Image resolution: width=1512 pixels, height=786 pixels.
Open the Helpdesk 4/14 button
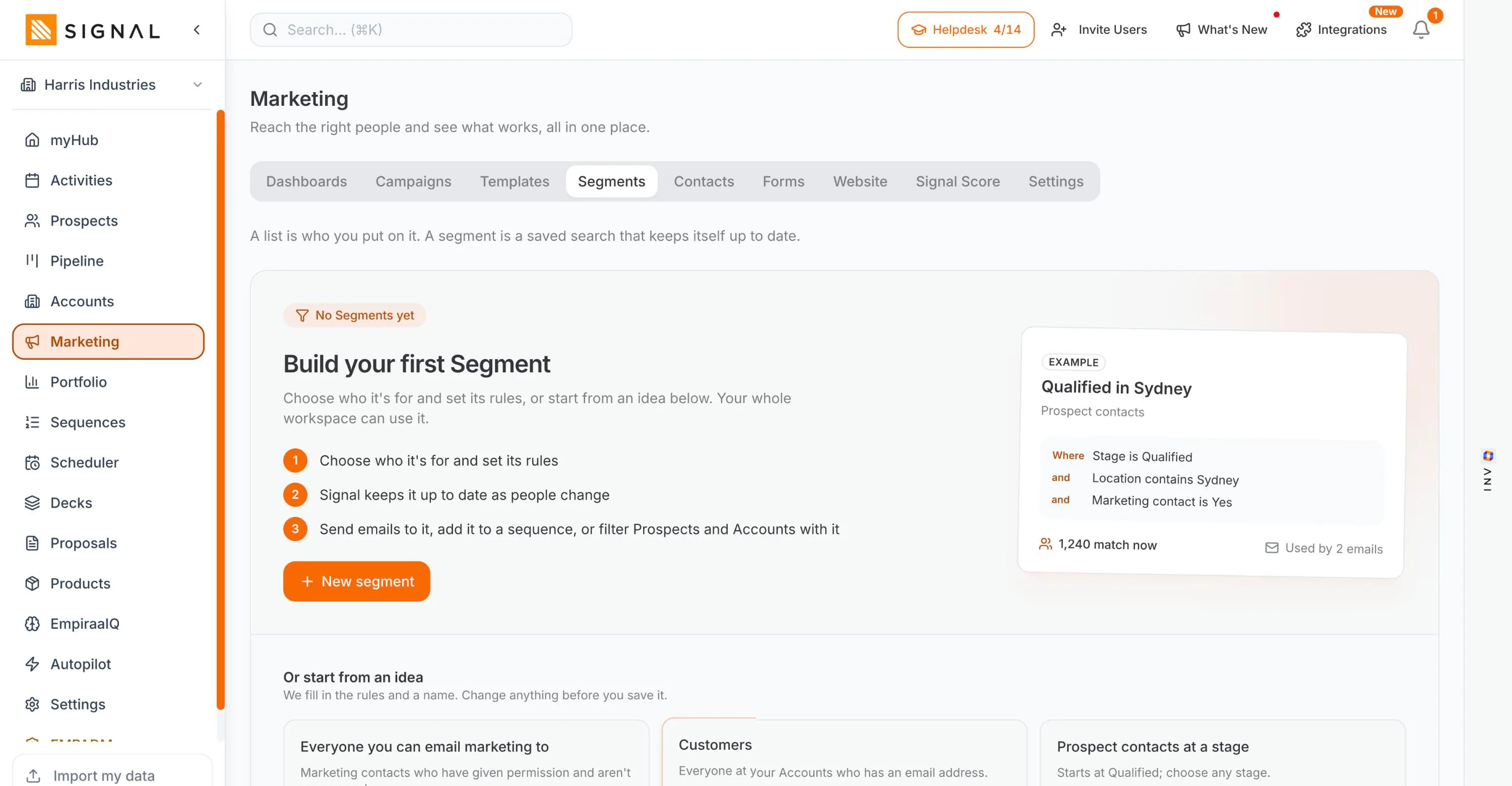(x=966, y=29)
